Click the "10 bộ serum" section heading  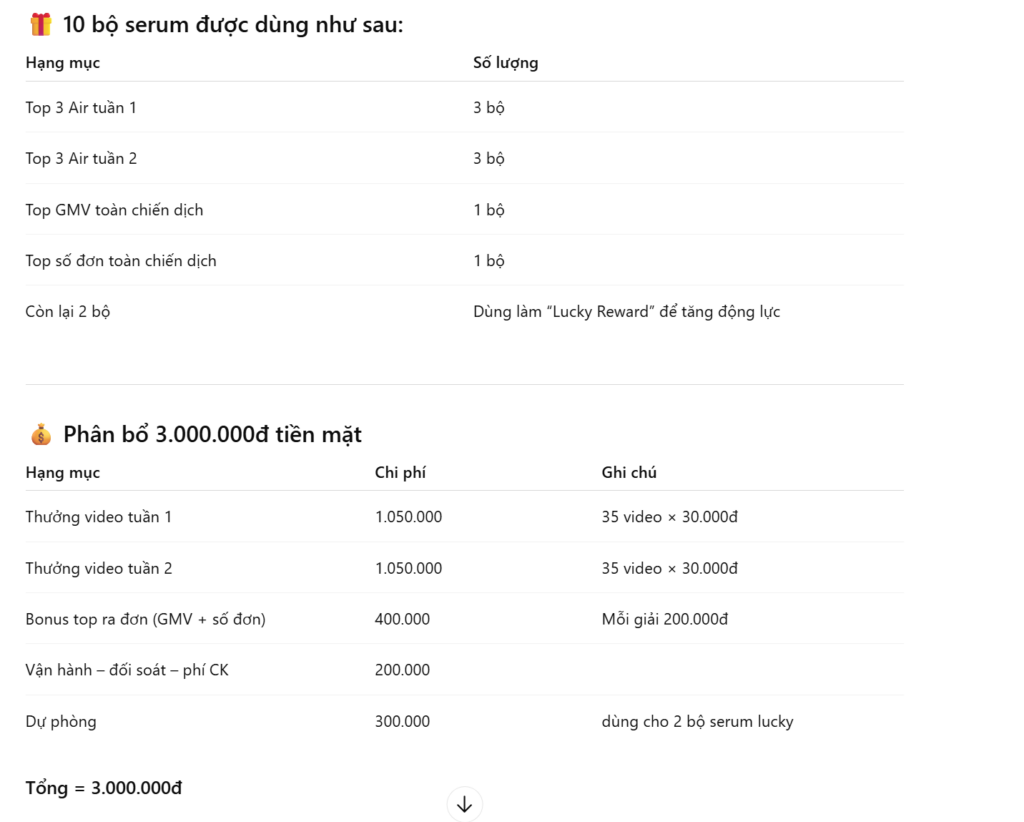(232, 25)
